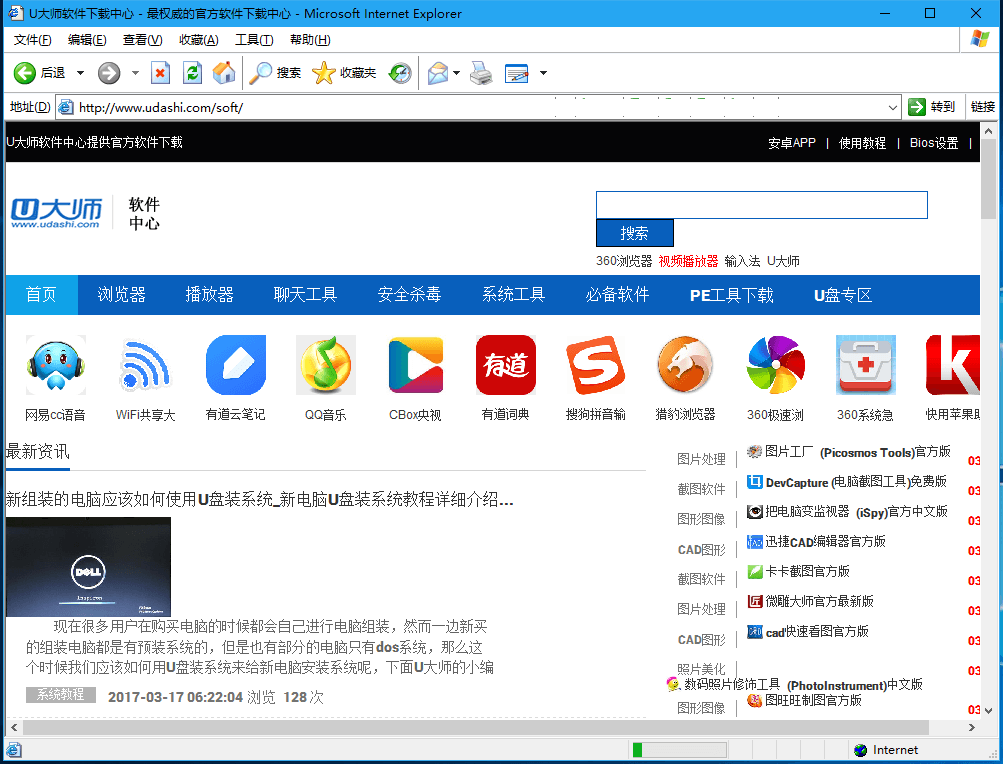Select the 安全杀毒 navigation tab
This screenshot has width=1003, height=764.
click(x=409, y=294)
